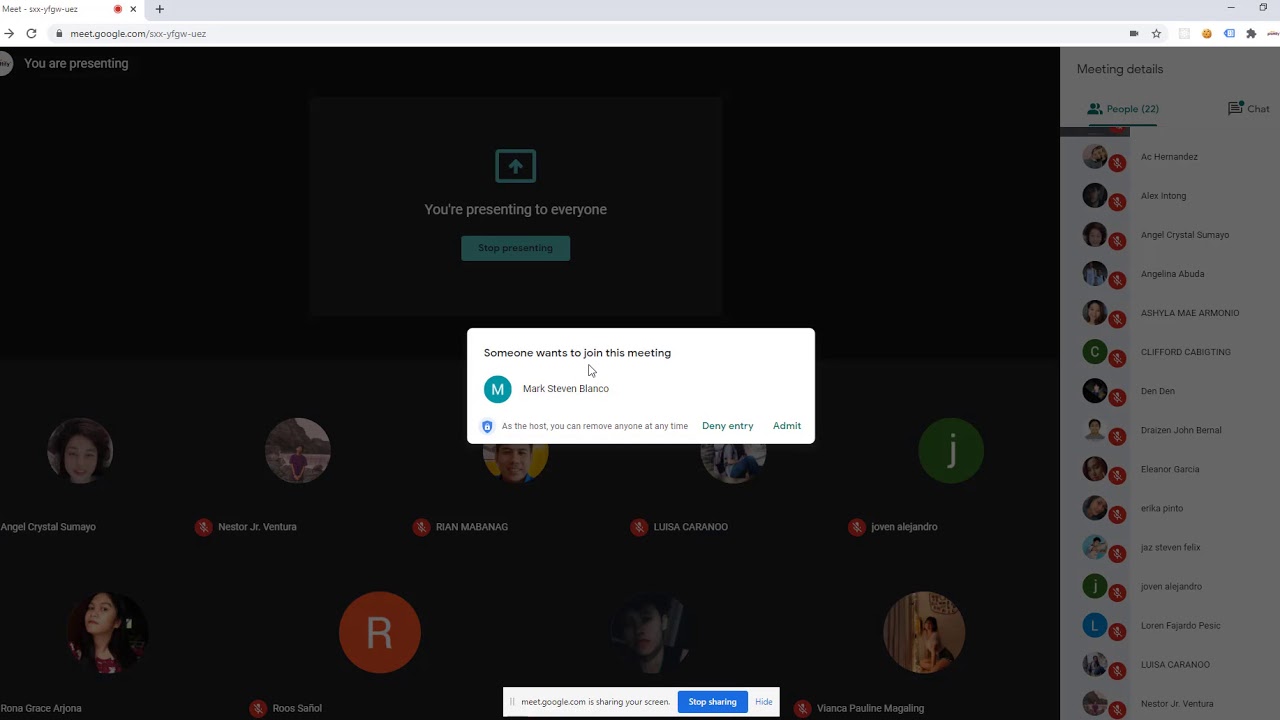Close the Meet browser tab

pyautogui.click(x=133, y=9)
